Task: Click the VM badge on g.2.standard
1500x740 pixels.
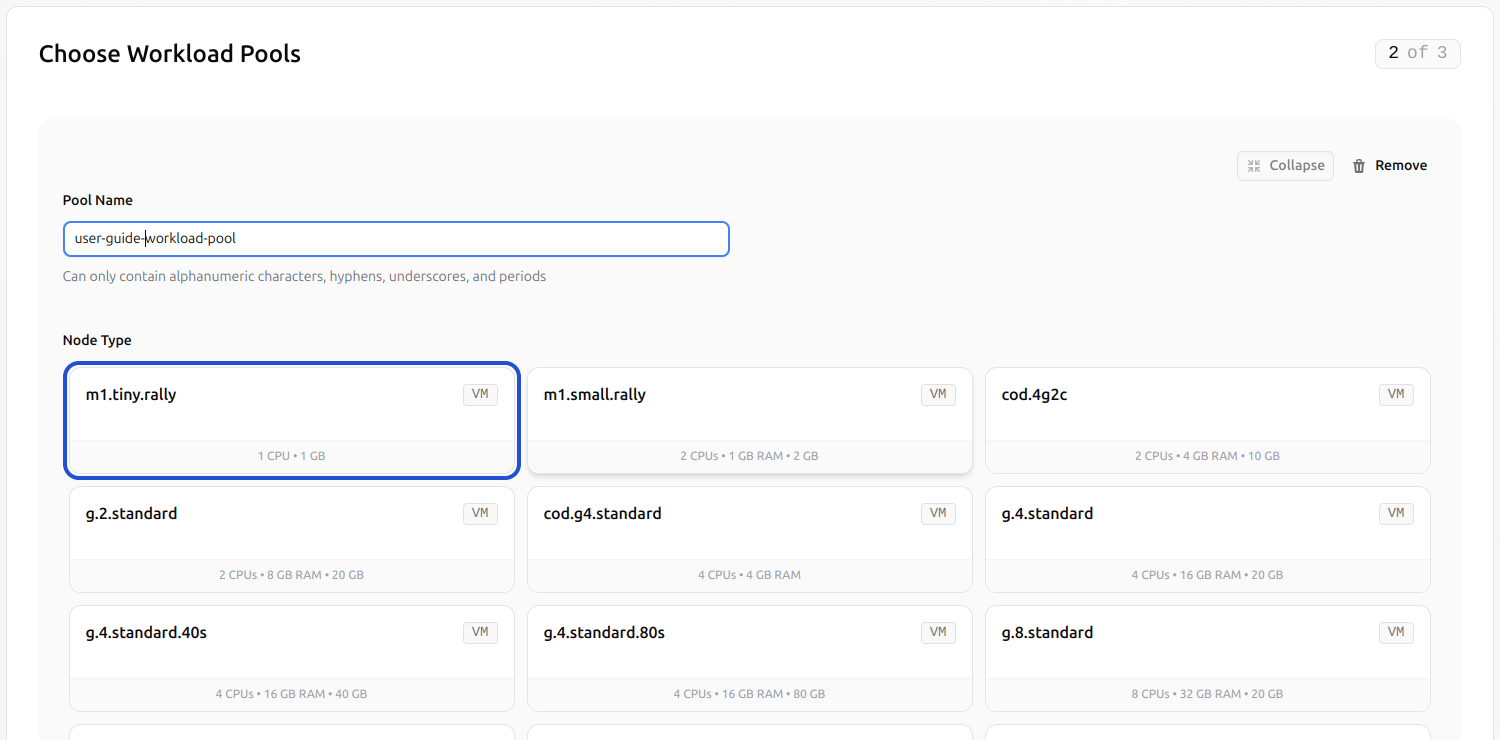Action: pos(480,513)
